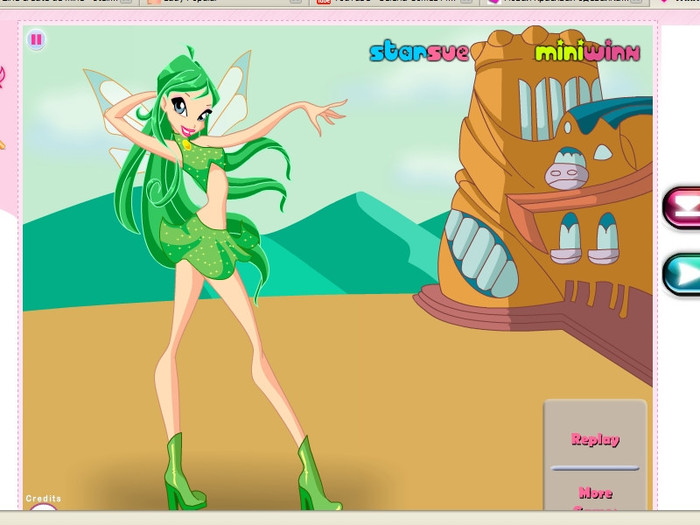Click the StarSue logo
The height and width of the screenshot is (525, 700).
pos(419,52)
